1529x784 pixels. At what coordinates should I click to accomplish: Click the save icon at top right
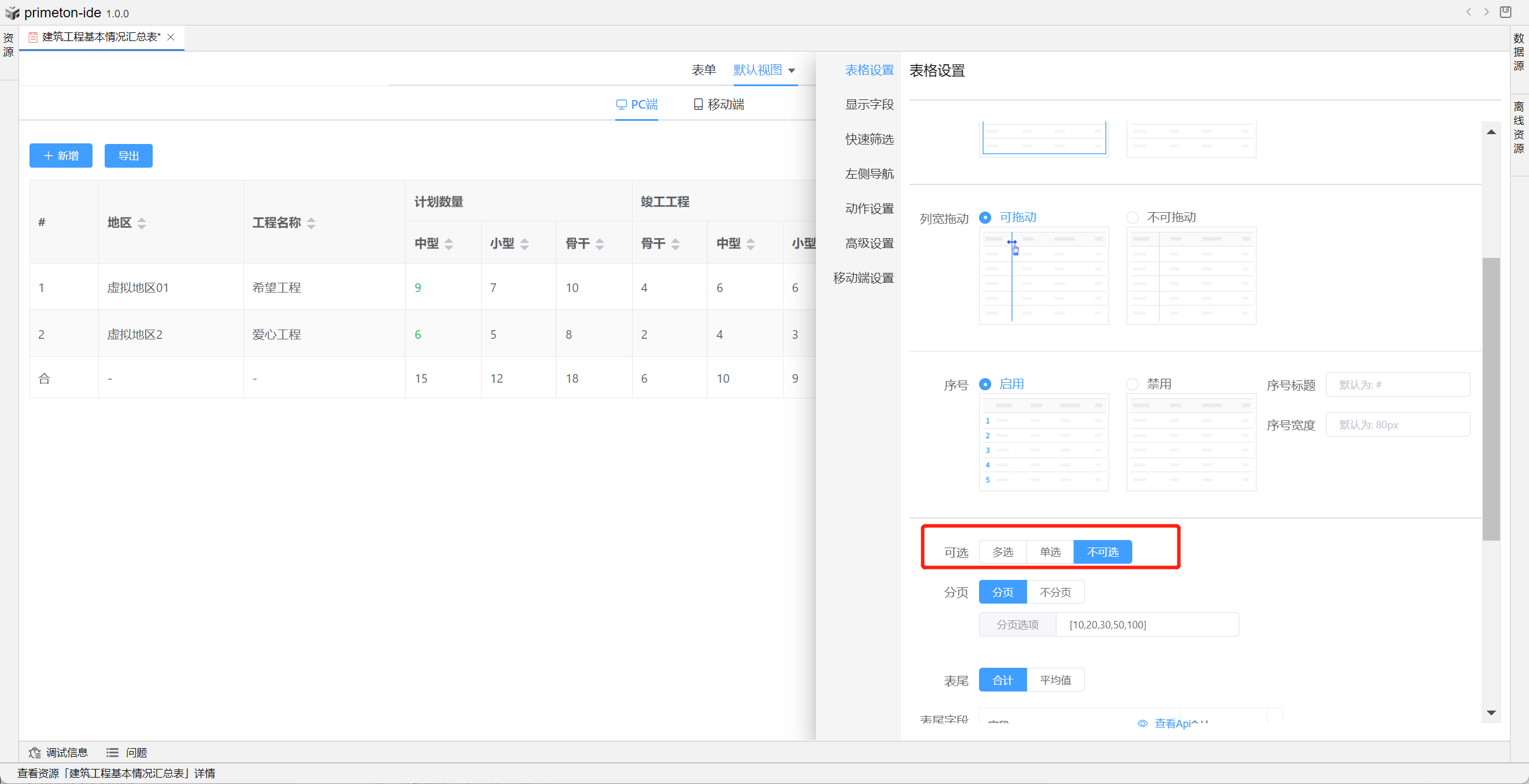(1506, 12)
